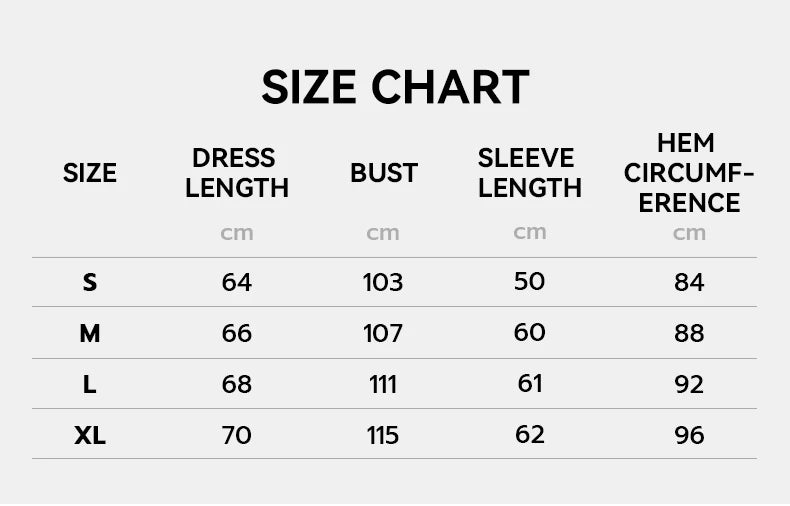Select the BUST column header

click(383, 173)
